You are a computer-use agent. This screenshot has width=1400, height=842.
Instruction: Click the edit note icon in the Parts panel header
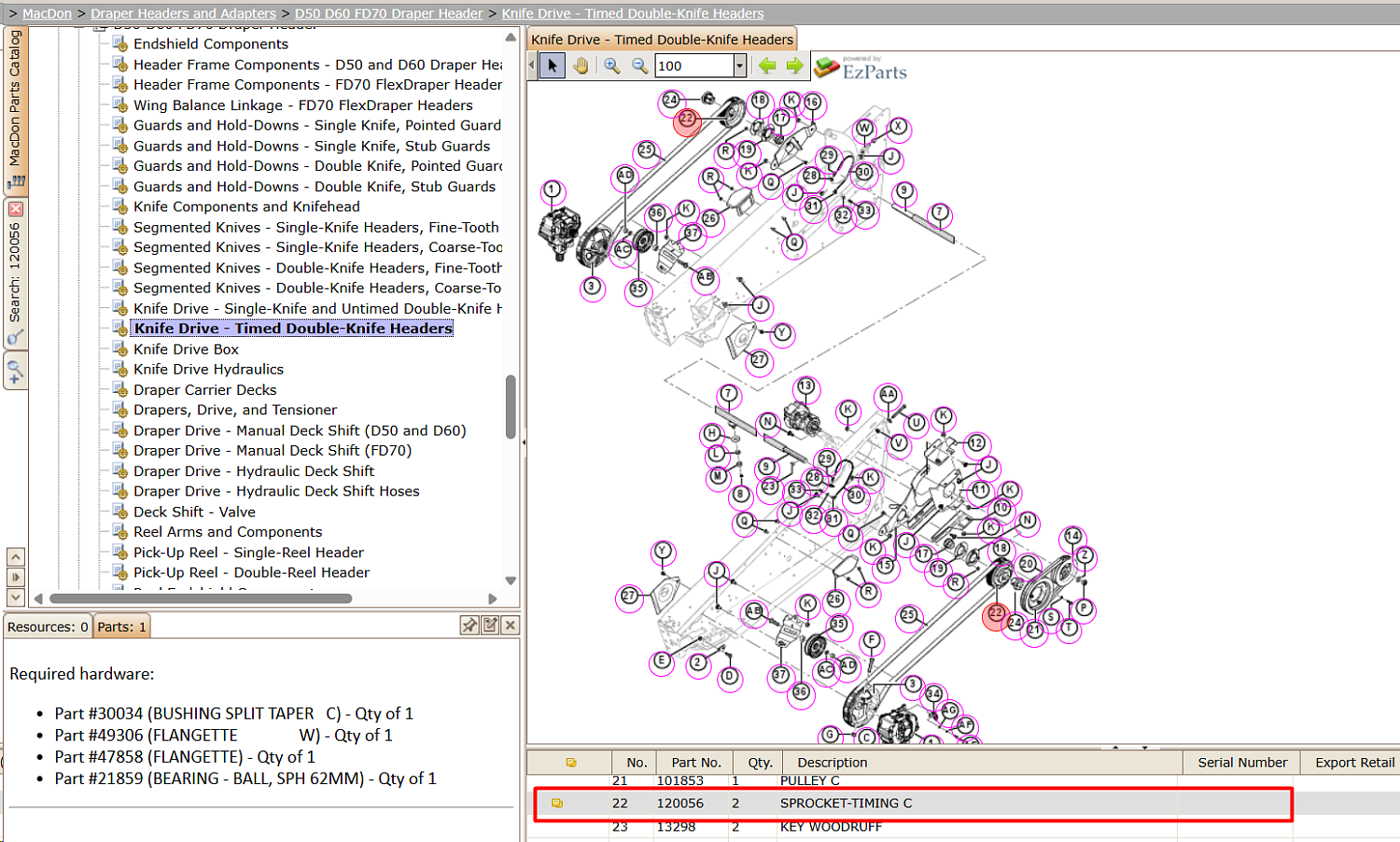click(490, 625)
